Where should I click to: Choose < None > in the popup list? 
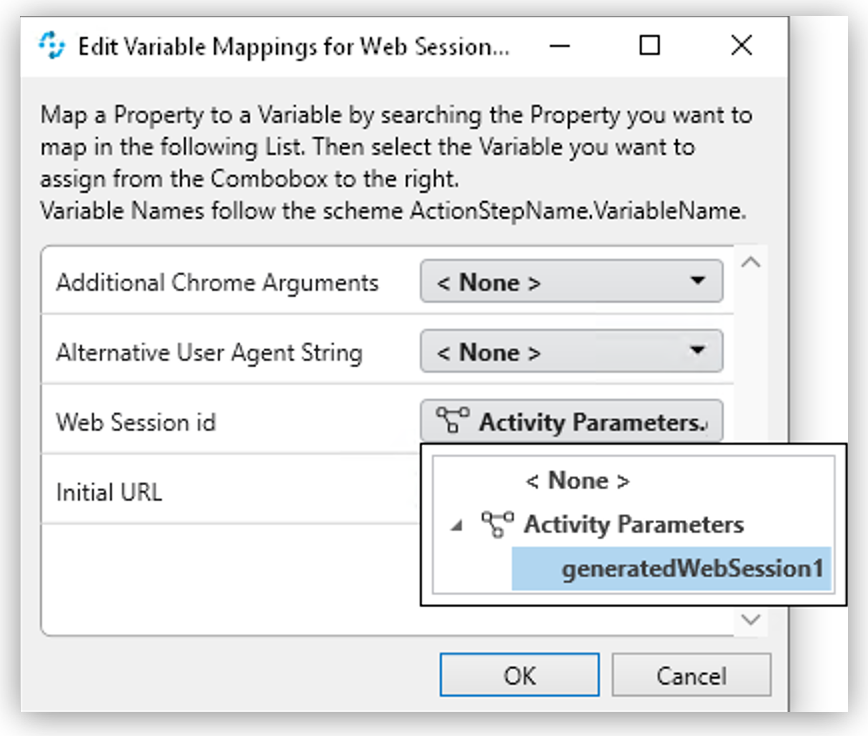tap(577, 480)
